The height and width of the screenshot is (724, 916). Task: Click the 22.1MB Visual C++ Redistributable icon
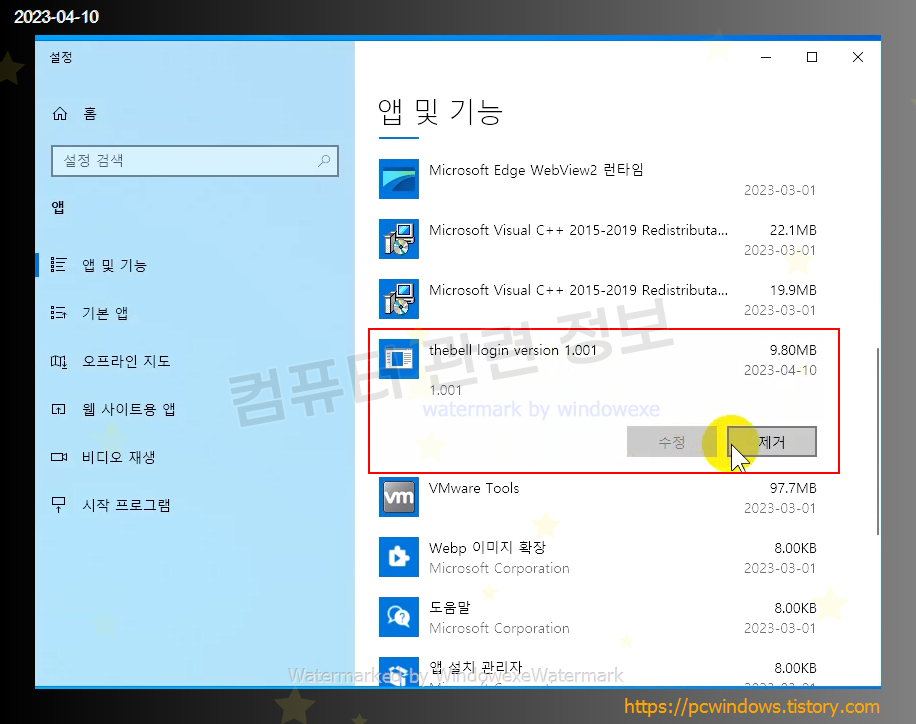coord(398,239)
